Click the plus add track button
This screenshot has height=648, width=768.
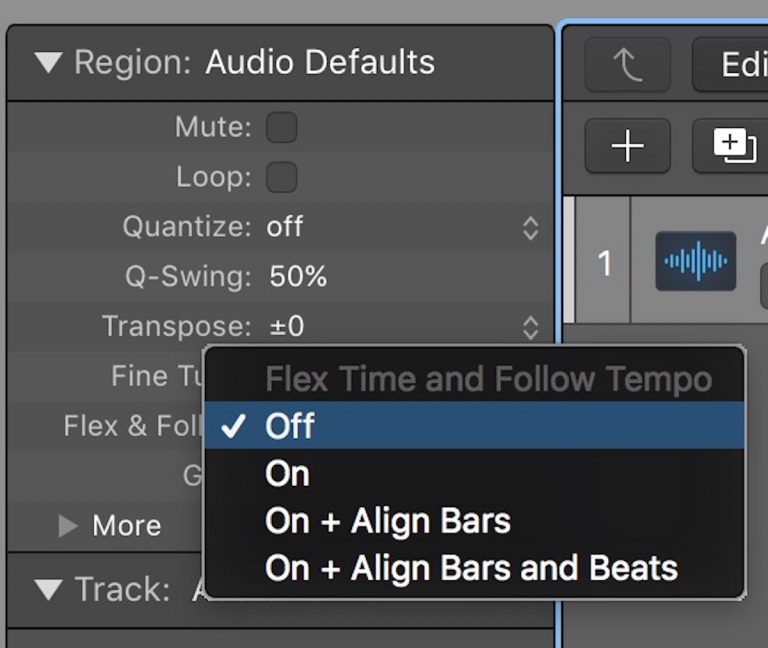[x=627, y=147]
